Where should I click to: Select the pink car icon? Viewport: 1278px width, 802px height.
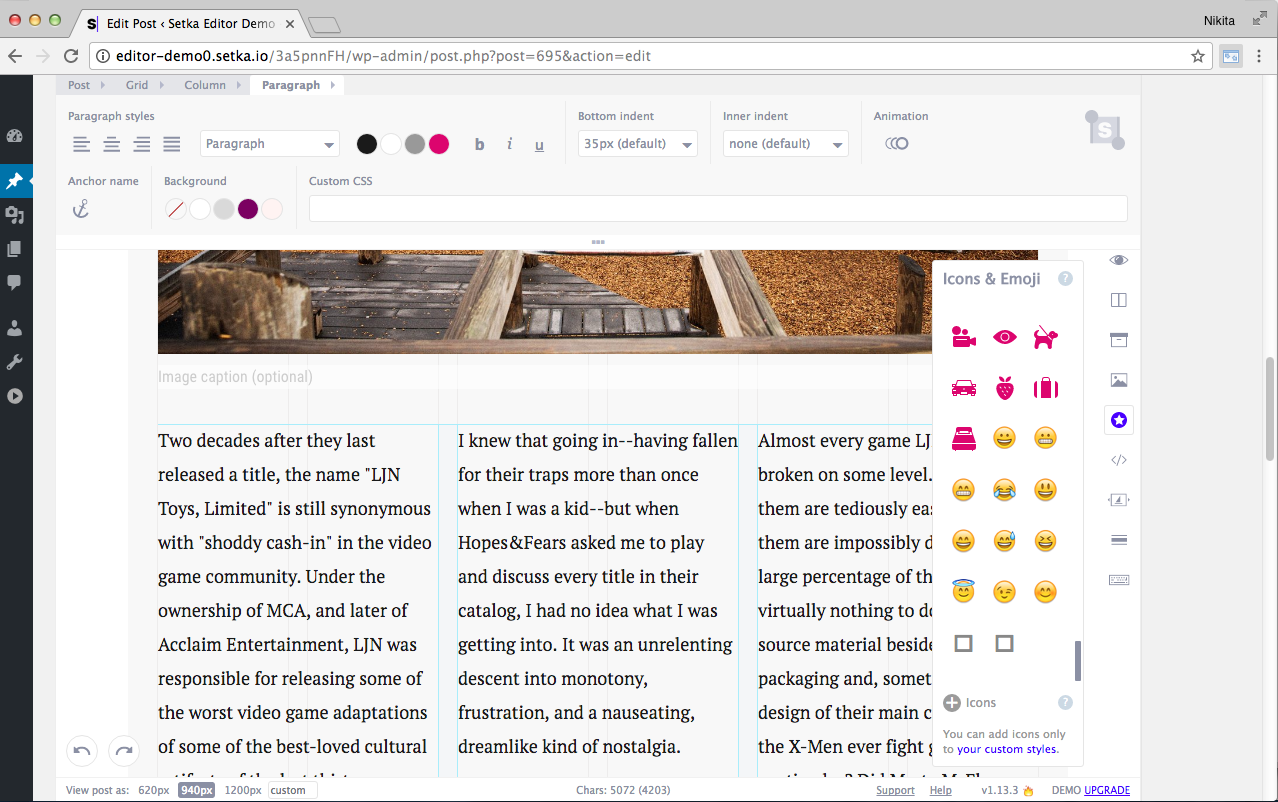pyautogui.click(x=963, y=388)
